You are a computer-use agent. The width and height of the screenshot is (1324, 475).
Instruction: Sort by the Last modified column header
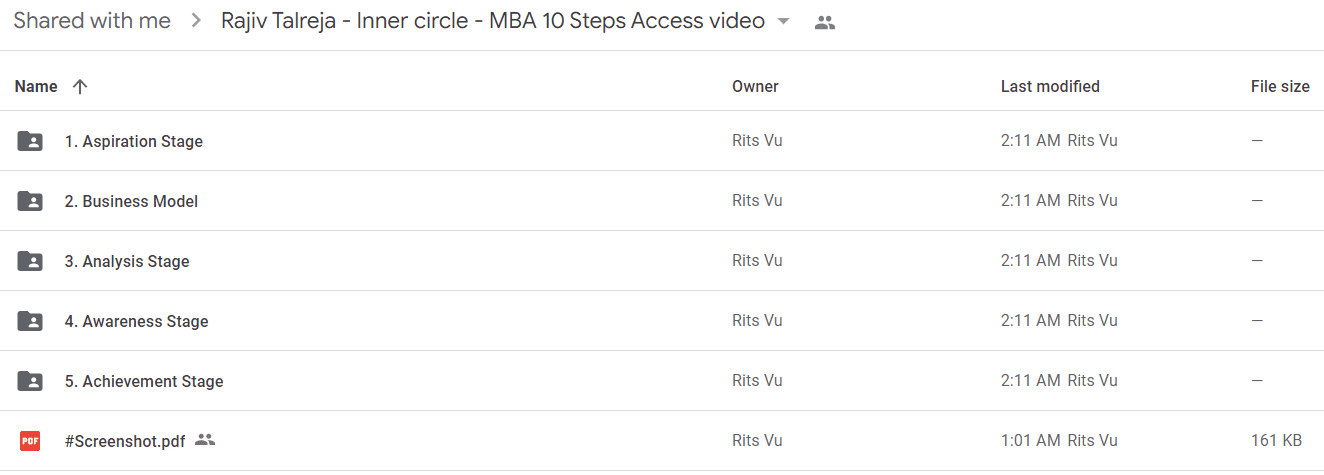click(x=1050, y=86)
